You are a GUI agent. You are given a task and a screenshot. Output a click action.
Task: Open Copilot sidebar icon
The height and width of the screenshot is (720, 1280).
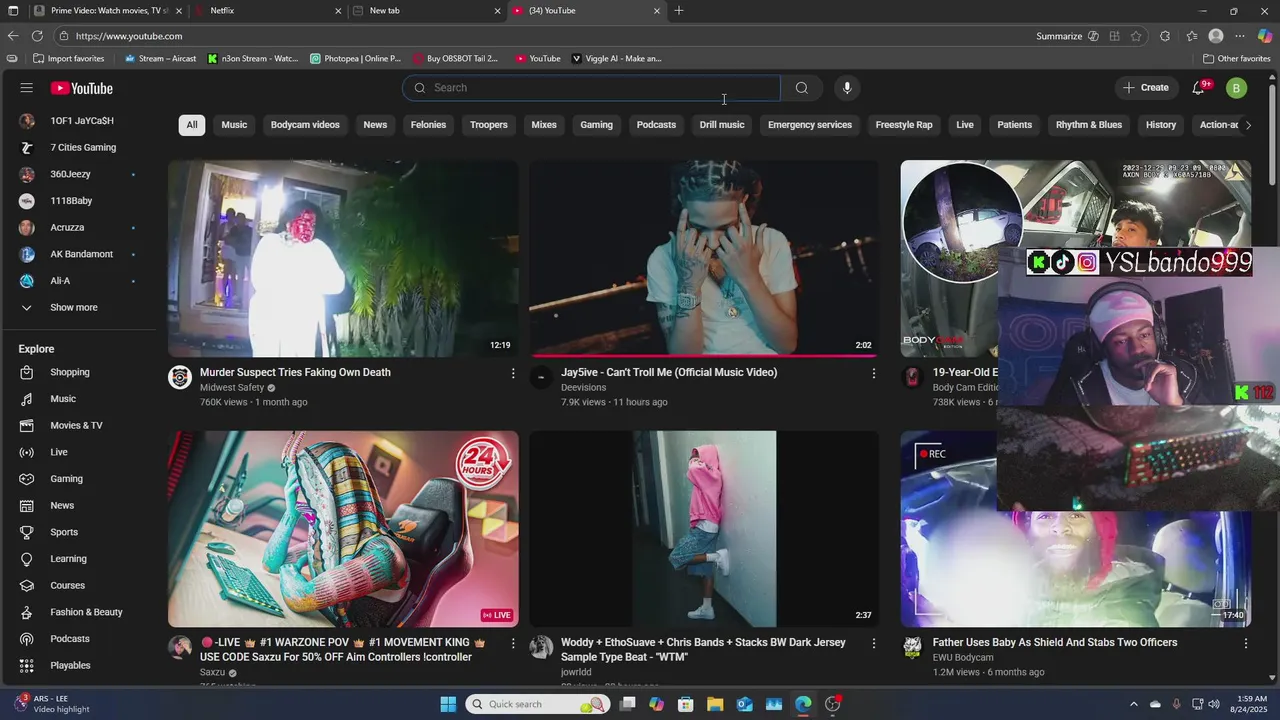(1265, 36)
